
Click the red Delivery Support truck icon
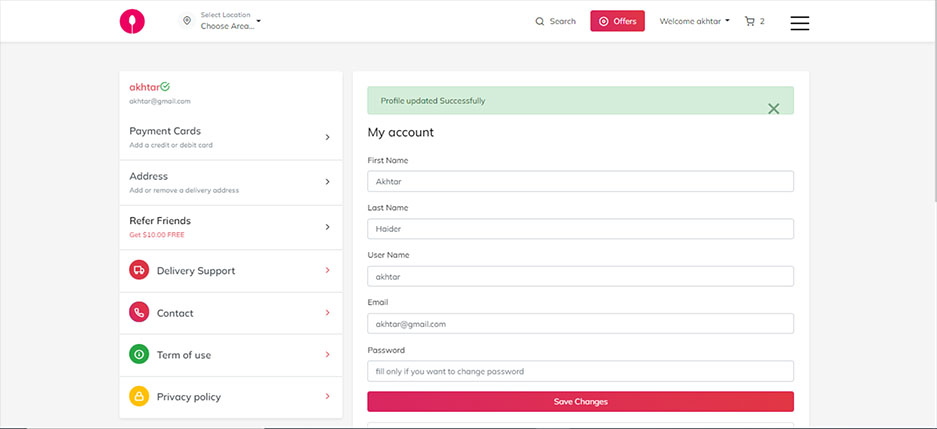[x=139, y=271]
